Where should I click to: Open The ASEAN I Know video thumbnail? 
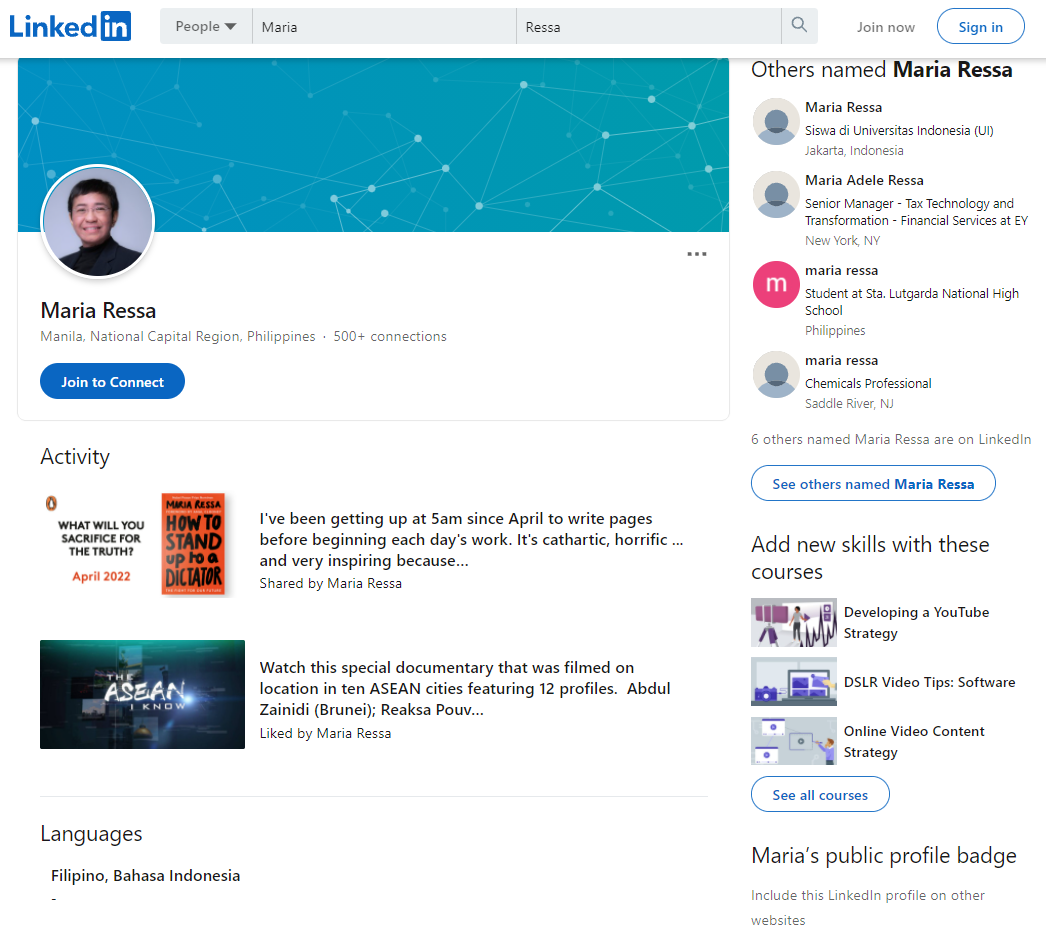coord(142,694)
